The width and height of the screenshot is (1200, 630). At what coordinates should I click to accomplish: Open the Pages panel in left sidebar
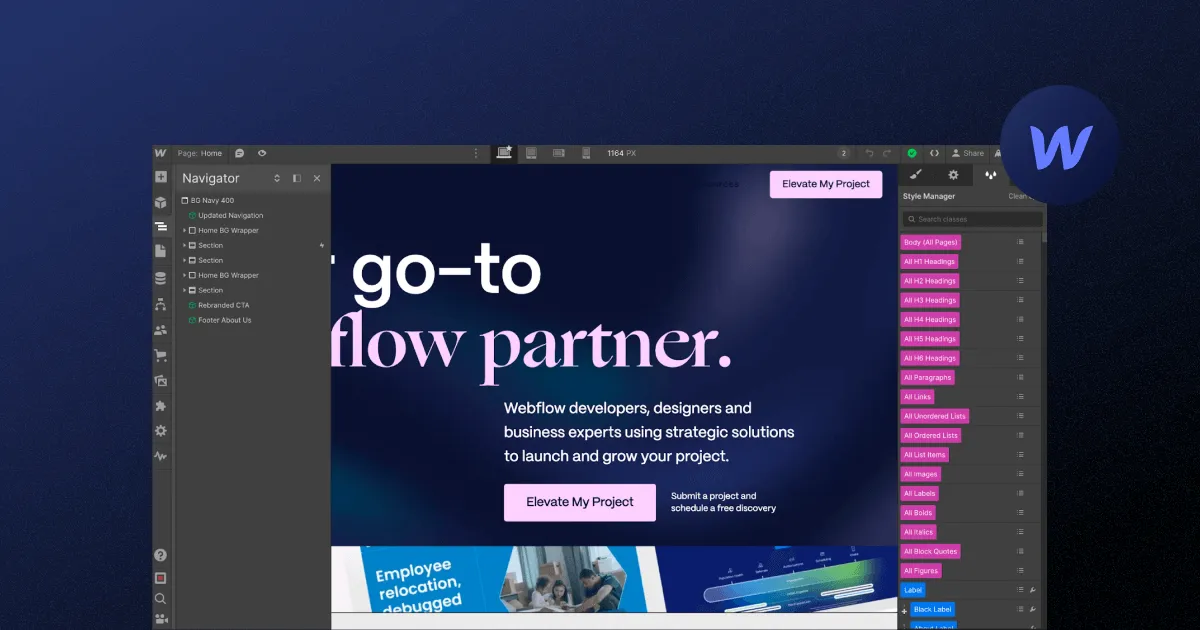pos(160,251)
